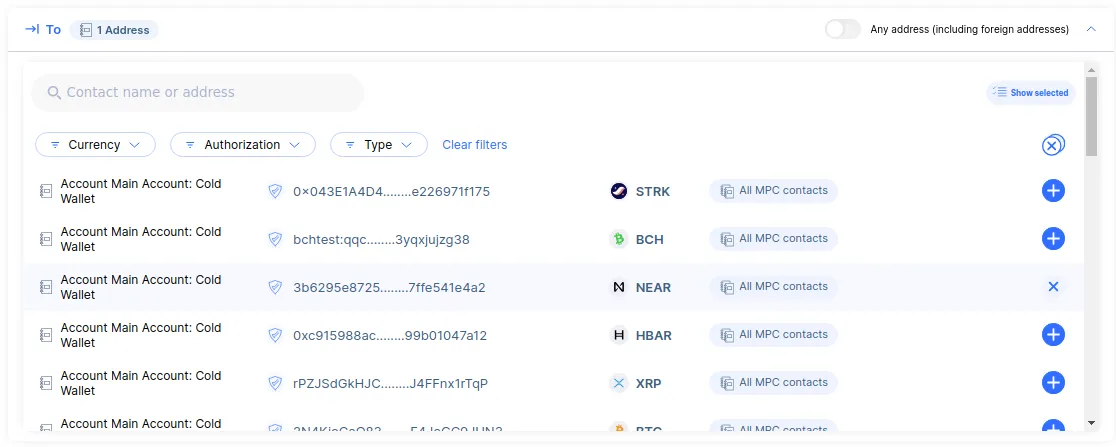
Task: Select address 3b6295e8725........7ffe541e4a2
Action: 389,288
